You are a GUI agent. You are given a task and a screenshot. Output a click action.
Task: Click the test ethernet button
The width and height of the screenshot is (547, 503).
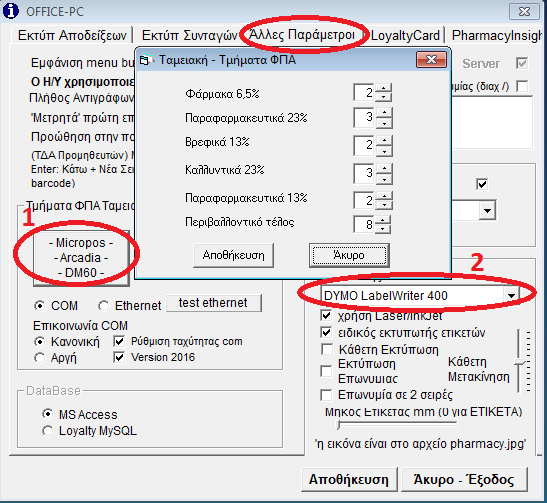(213, 303)
